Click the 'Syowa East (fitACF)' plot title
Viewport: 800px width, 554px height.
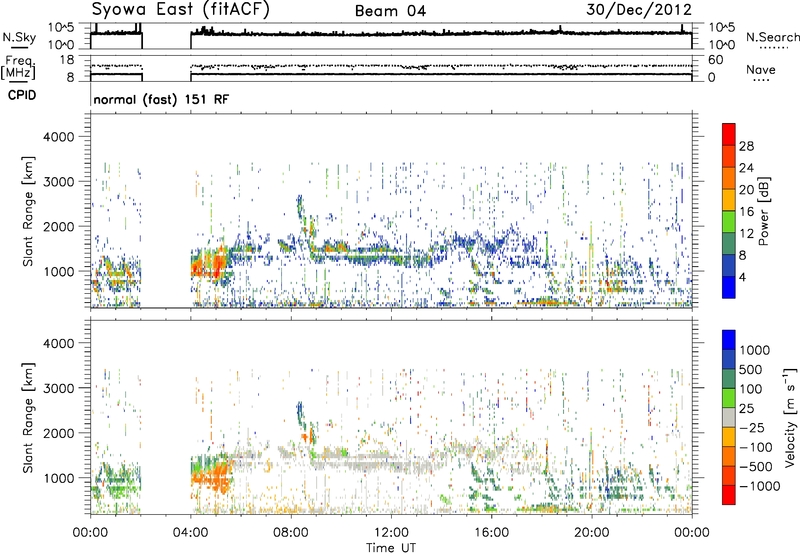click(x=180, y=9)
